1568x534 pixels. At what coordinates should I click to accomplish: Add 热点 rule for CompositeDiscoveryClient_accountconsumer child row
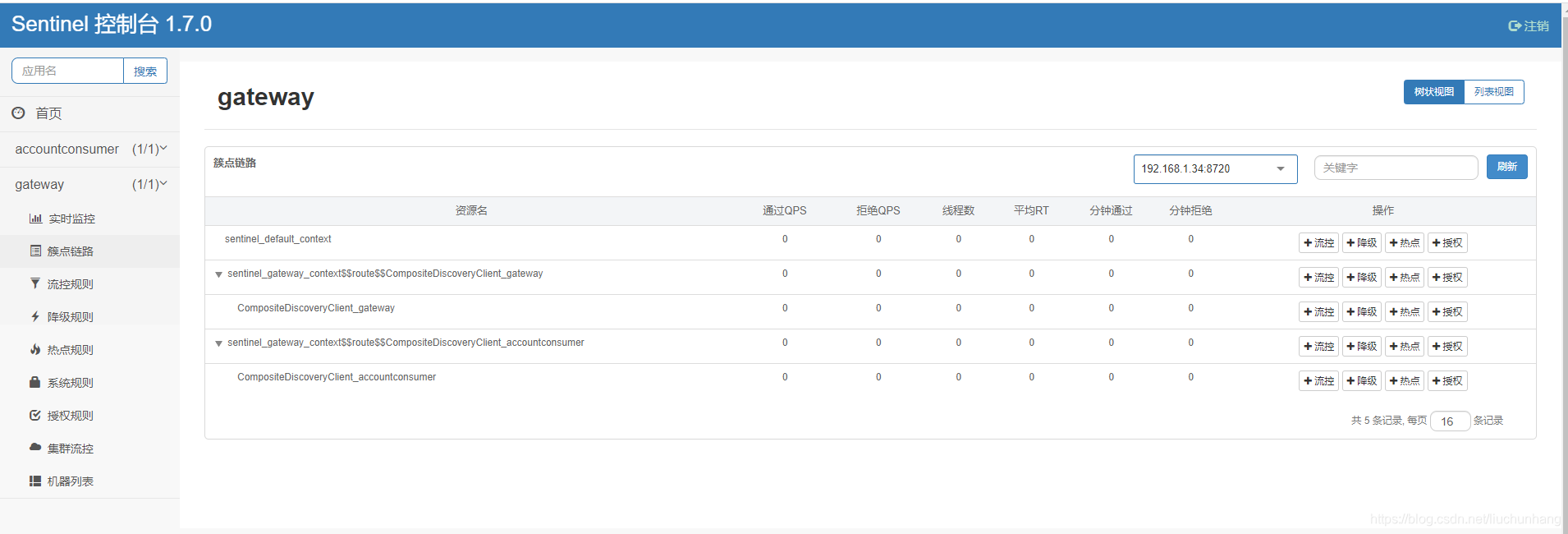click(x=1404, y=381)
